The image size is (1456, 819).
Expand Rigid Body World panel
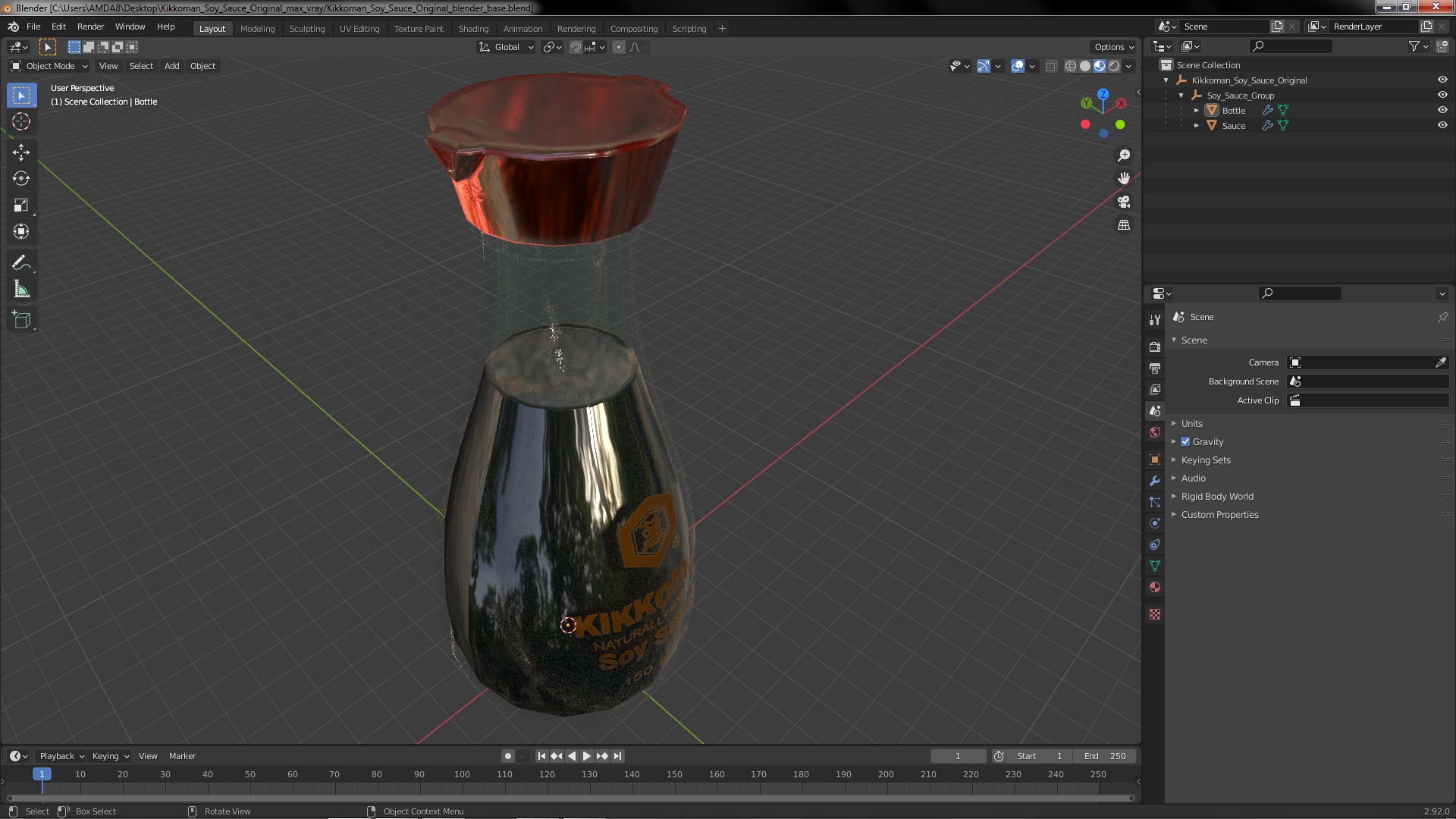[1216, 496]
